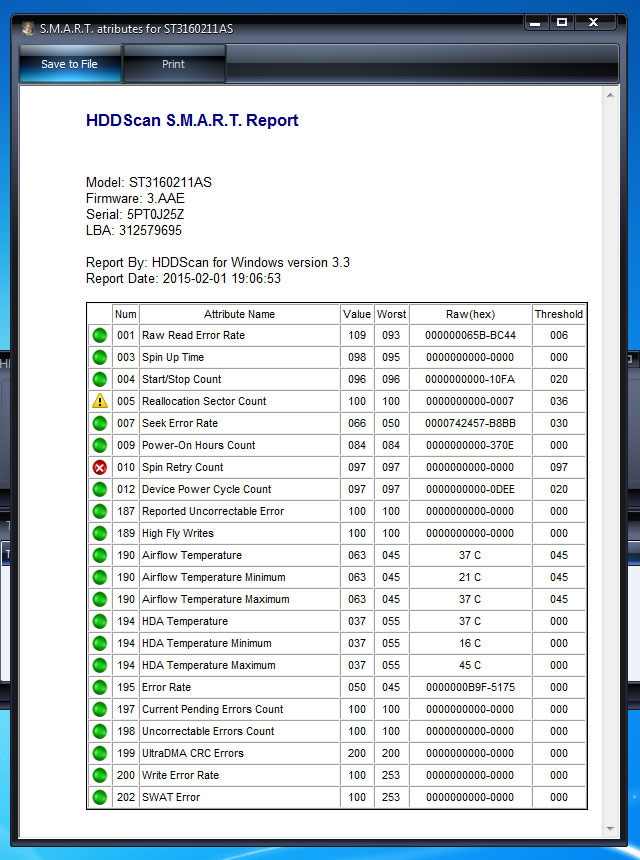The width and height of the screenshot is (640, 860).
Task: Click the Save to File button
Action: point(70,64)
